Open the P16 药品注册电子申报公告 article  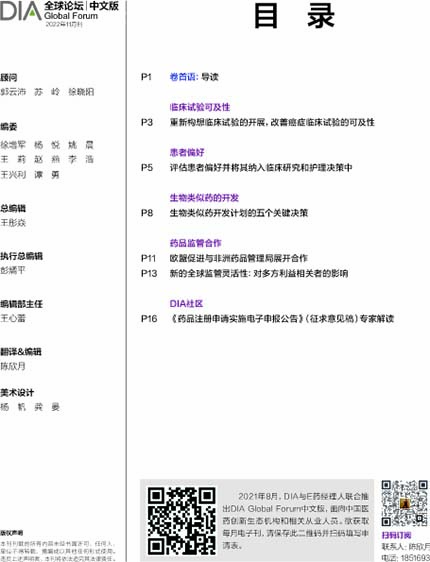coord(282,319)
